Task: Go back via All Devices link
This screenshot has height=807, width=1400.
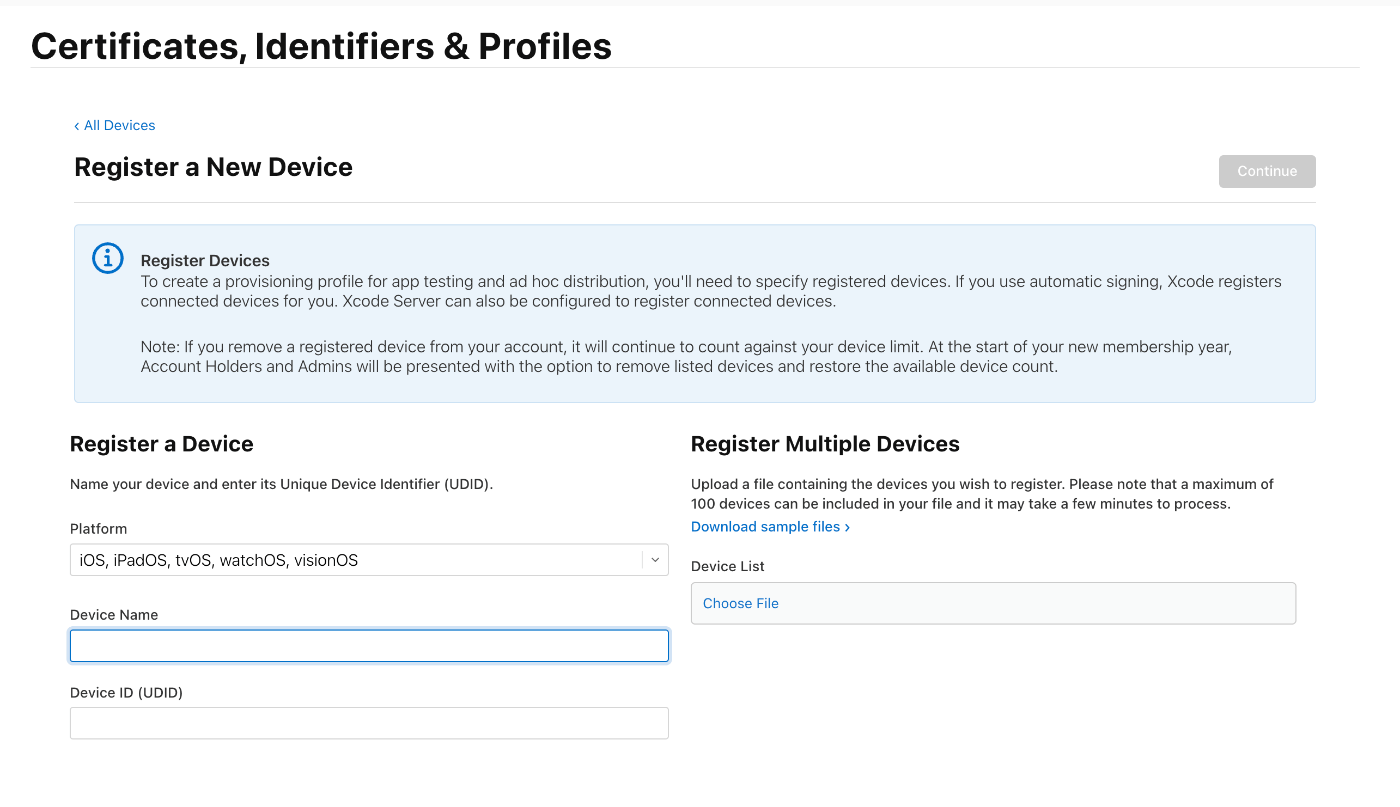Action: point(114,125)
